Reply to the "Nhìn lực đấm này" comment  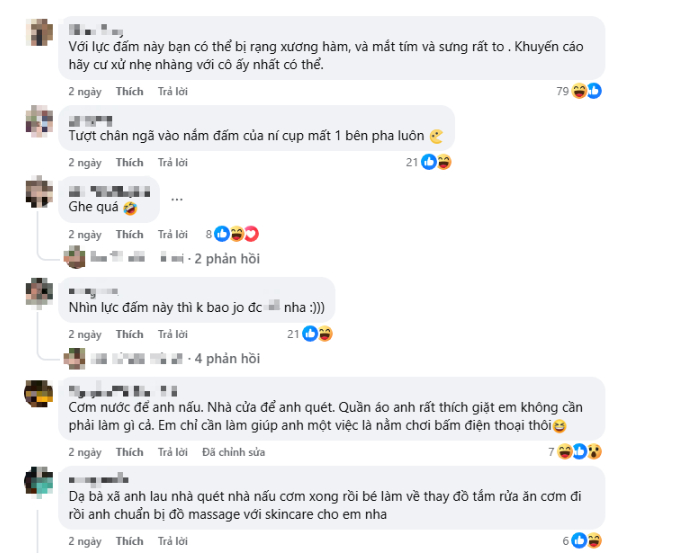173,334
